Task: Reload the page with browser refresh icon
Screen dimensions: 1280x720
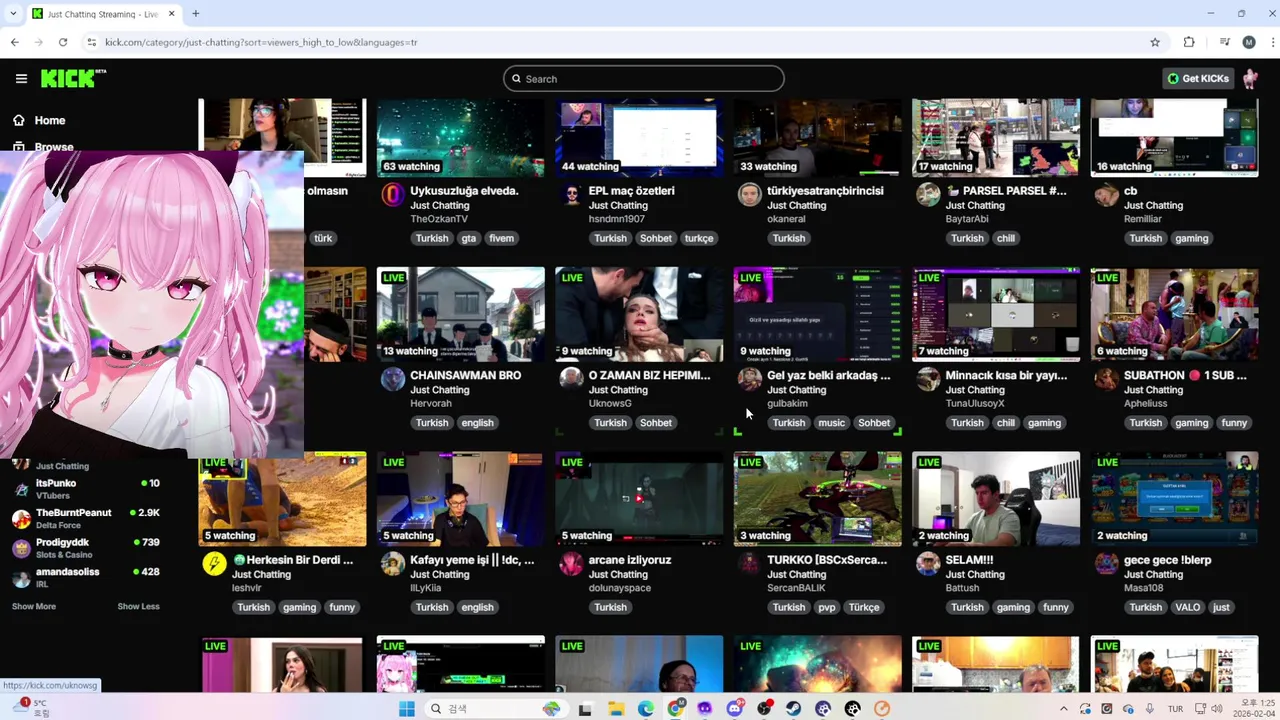Action: click(x=63, y=42)
